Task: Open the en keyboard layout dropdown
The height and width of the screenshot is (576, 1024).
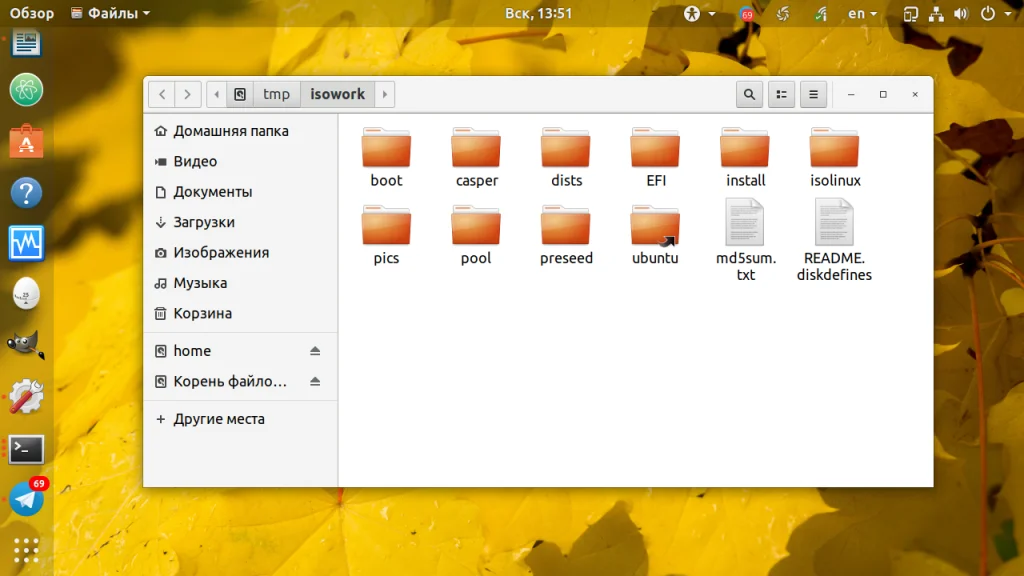Action: (x=862, y=14)
